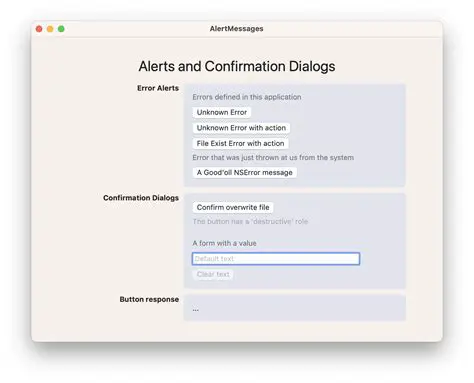Click the Error thrown from the system text
Viewport: 474px width, 383px height.
click(273, 158)
